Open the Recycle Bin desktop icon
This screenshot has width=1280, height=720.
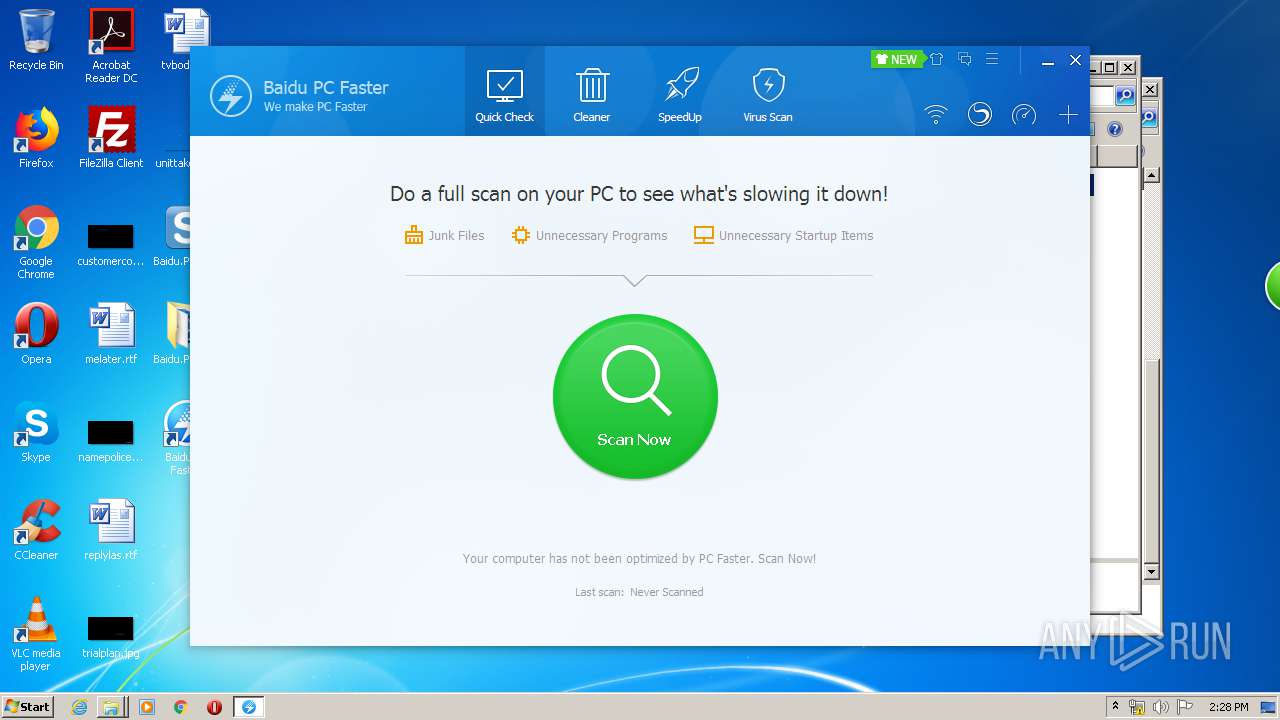pos(36,40)
